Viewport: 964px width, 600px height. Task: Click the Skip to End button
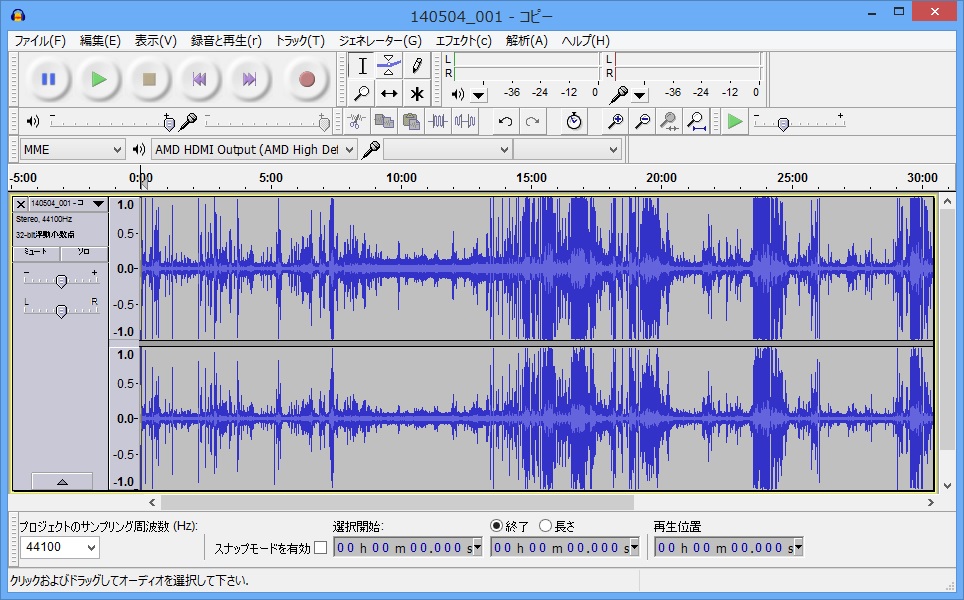click(x=250, y=79)
